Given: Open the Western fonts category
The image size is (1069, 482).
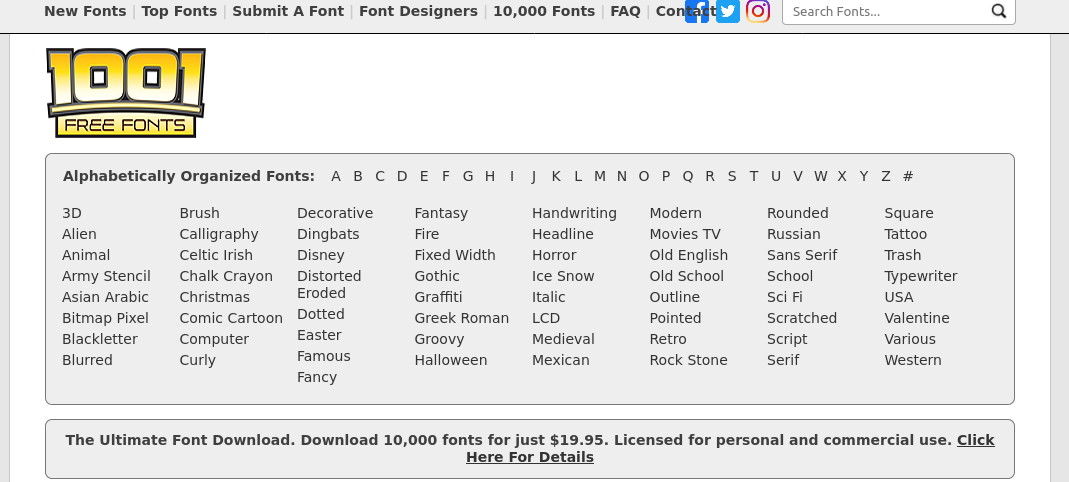Looking at the screenshot, I should [x=913, y=361].
